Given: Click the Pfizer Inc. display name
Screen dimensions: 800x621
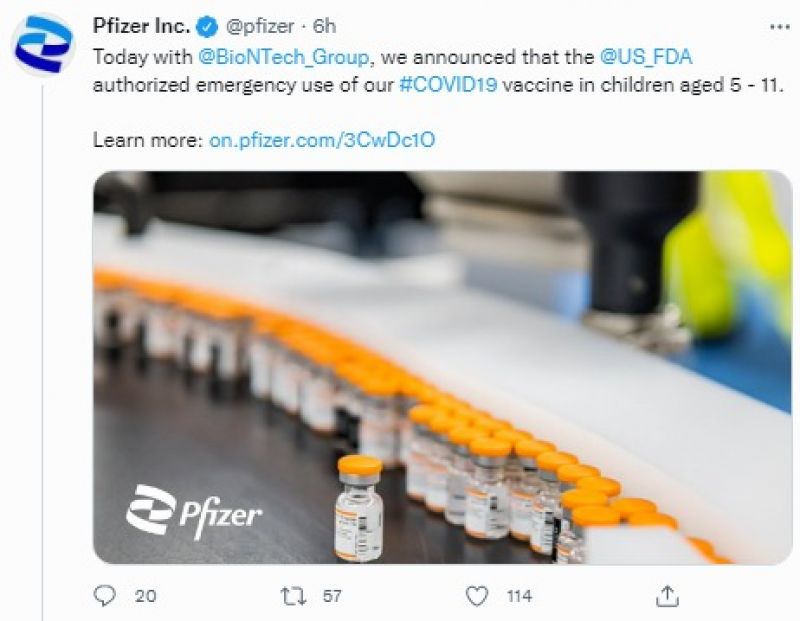Looking at the screenshot, I should [142, 26].
